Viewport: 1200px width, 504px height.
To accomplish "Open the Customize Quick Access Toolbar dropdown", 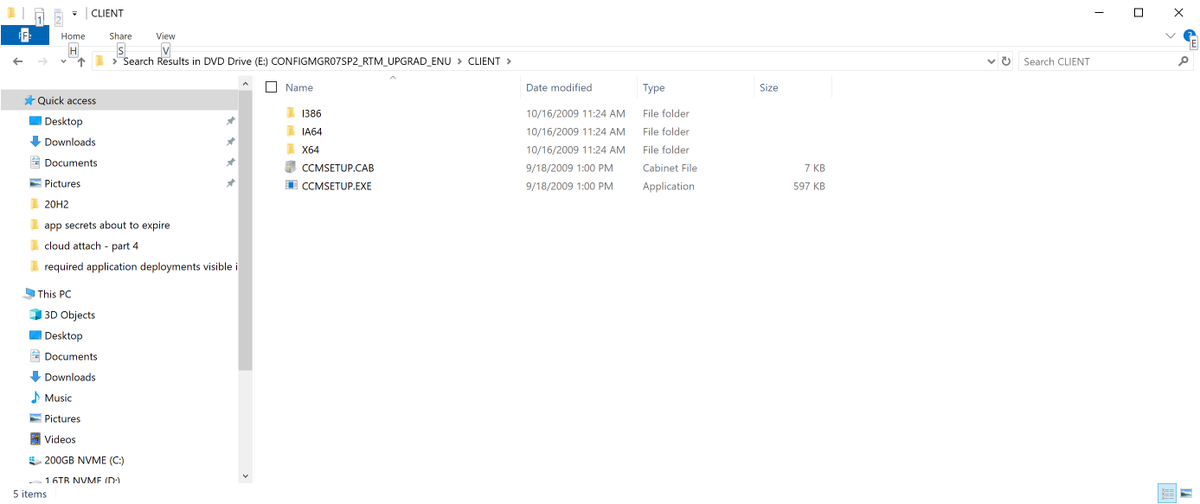I will coord(75,14).
